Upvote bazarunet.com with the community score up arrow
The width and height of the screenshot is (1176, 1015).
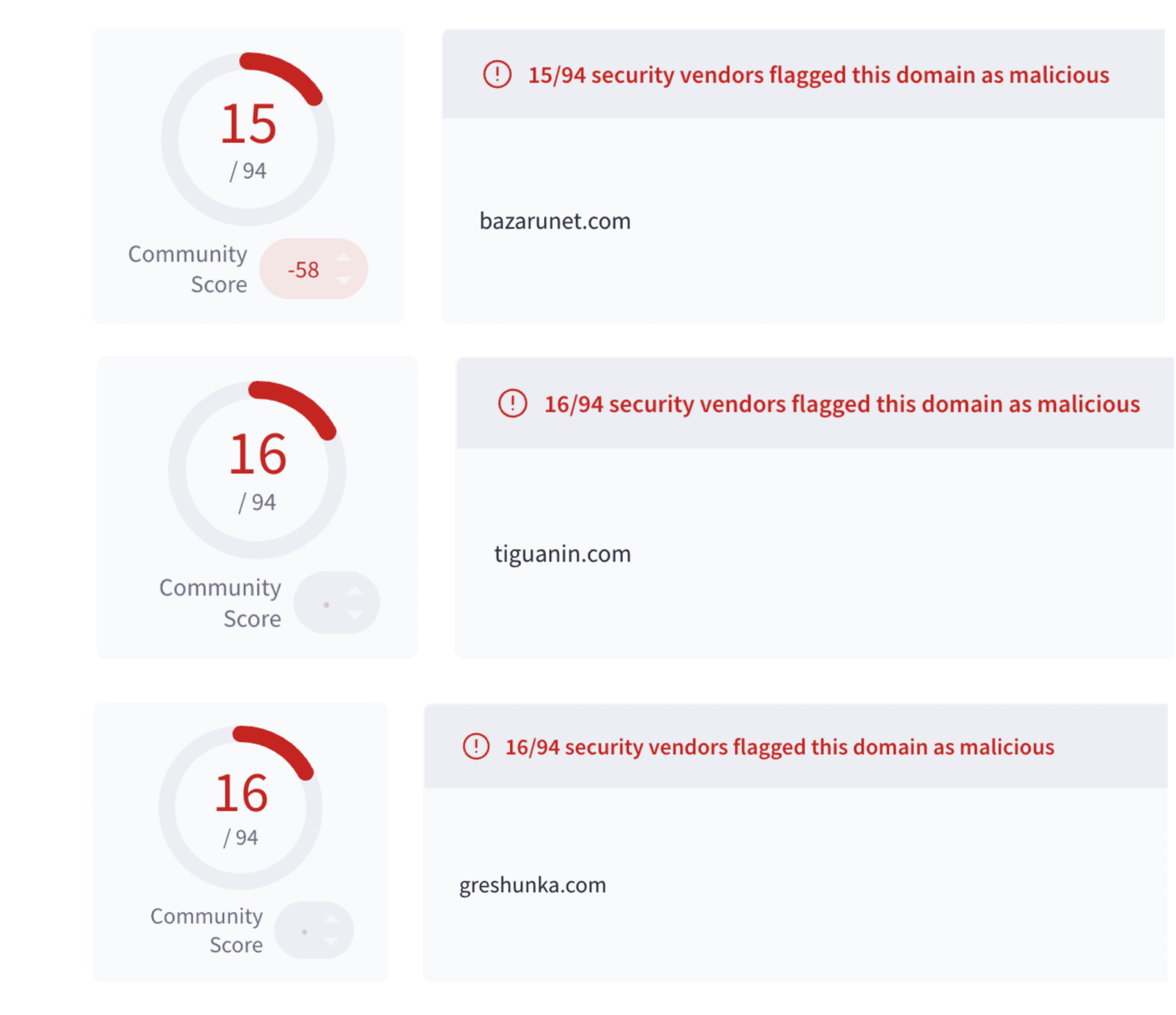pyautogui.click(x=343, y=258)
